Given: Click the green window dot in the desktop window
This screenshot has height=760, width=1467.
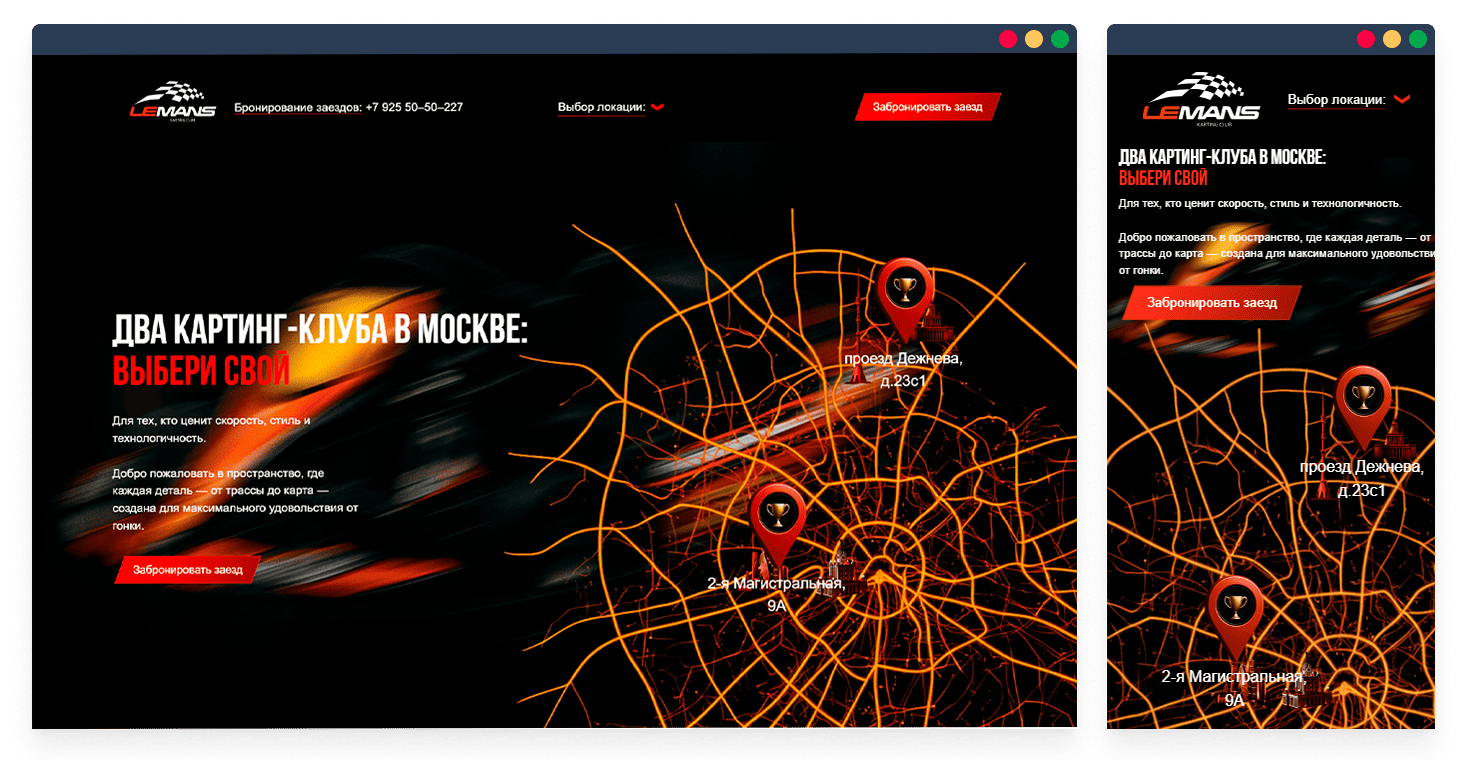Looking at the screenshot, I should point(1060,39).
